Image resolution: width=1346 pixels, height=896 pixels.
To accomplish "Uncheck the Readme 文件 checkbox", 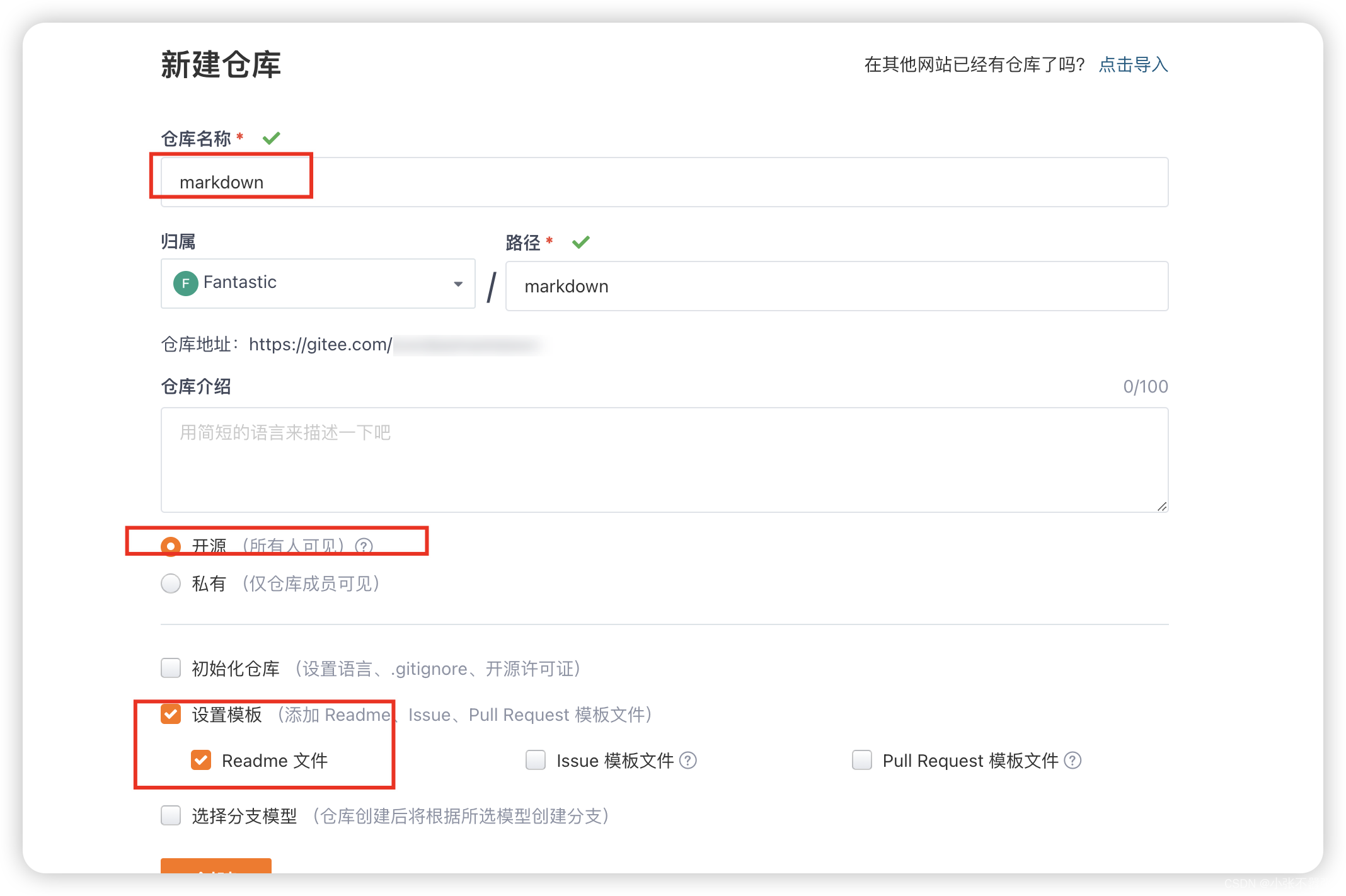I will click(x=201, y=761).
